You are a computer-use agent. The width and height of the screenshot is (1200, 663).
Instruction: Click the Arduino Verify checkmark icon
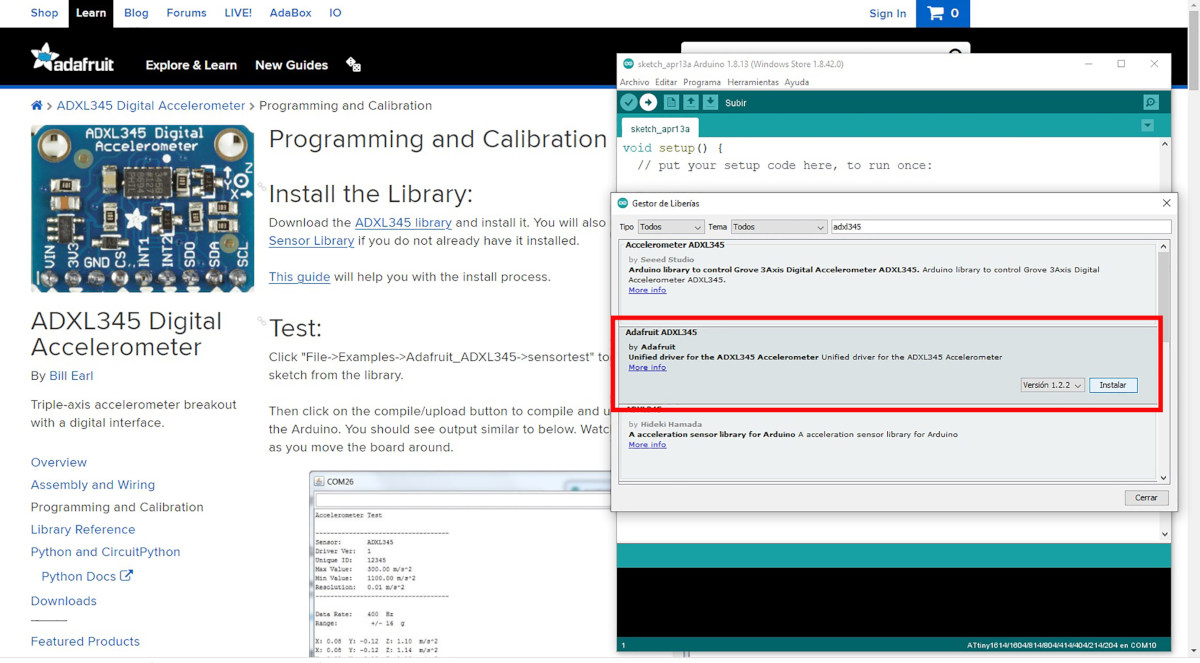point(628,102)
